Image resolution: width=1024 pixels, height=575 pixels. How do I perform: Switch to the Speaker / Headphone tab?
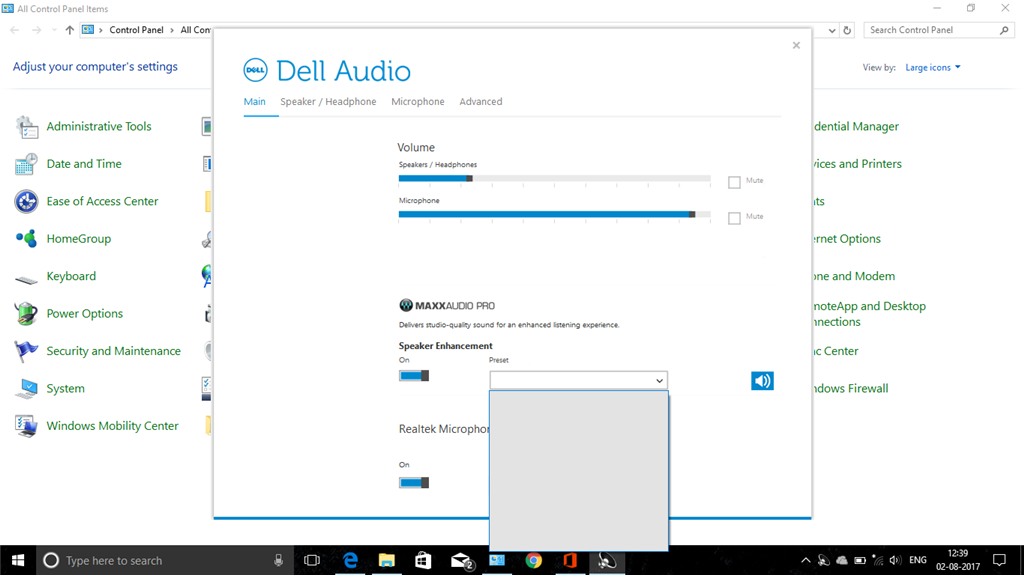(328, 102)
